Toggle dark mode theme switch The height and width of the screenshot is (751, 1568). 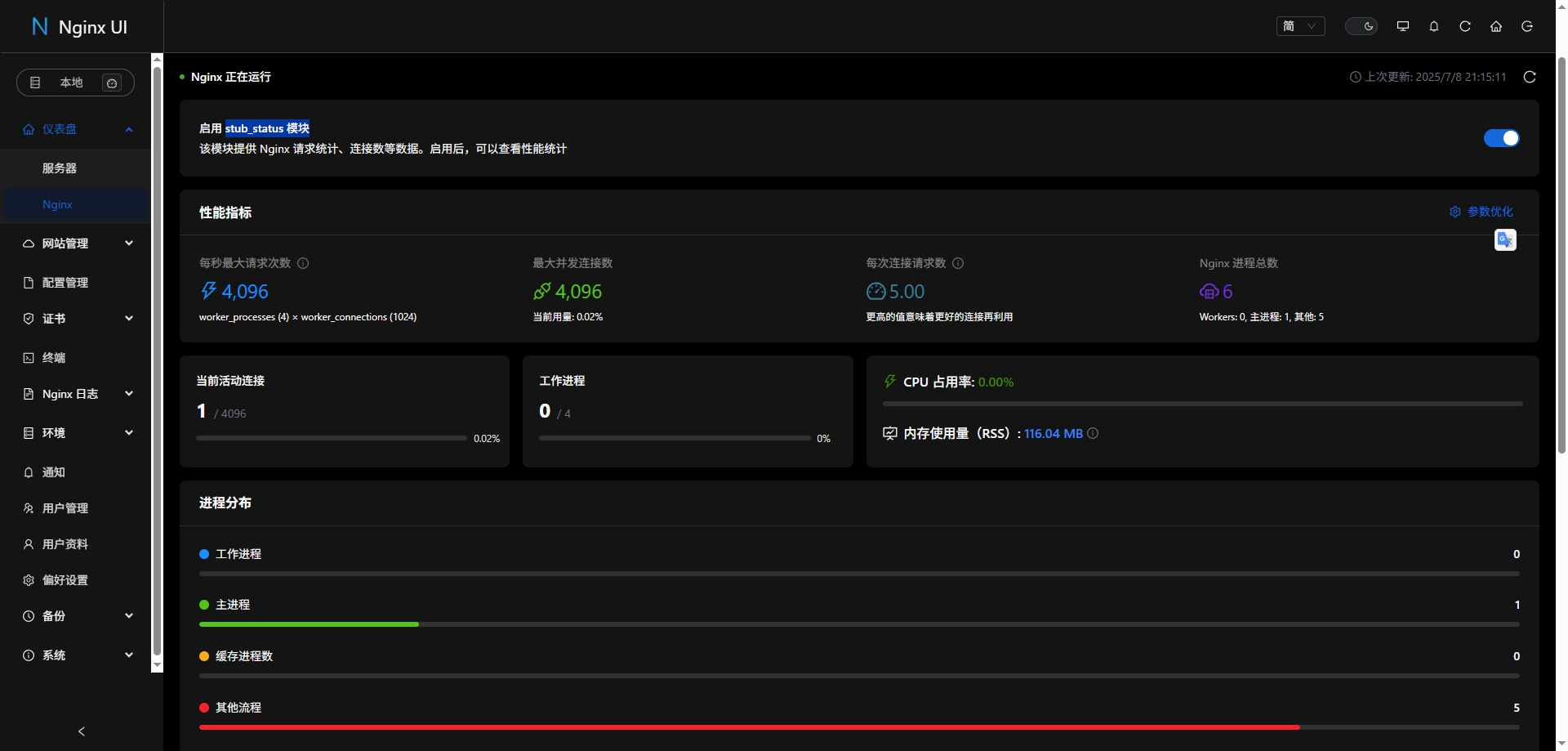[x=1361, y=26]
